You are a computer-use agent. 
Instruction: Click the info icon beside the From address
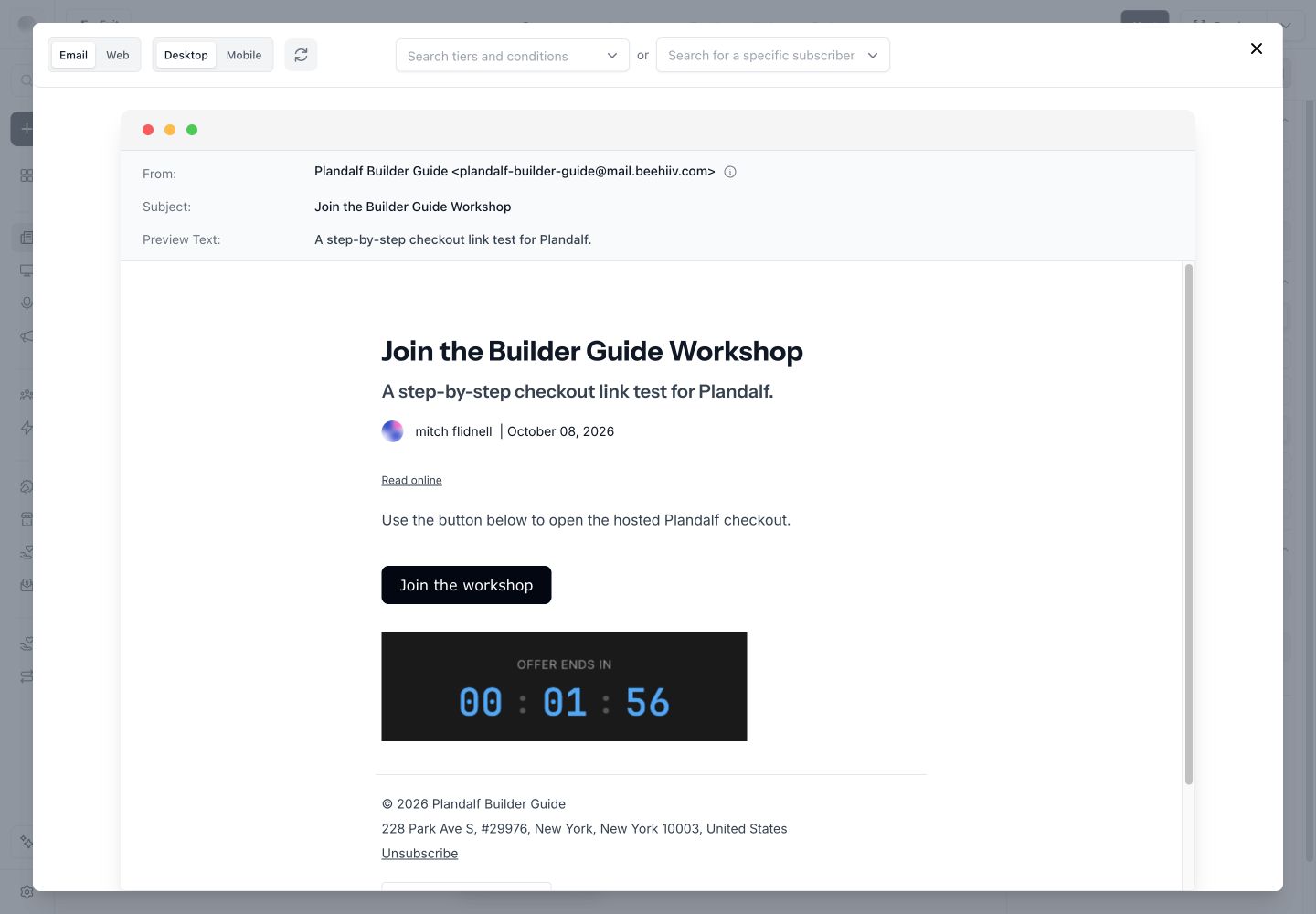tap(730, 172)
